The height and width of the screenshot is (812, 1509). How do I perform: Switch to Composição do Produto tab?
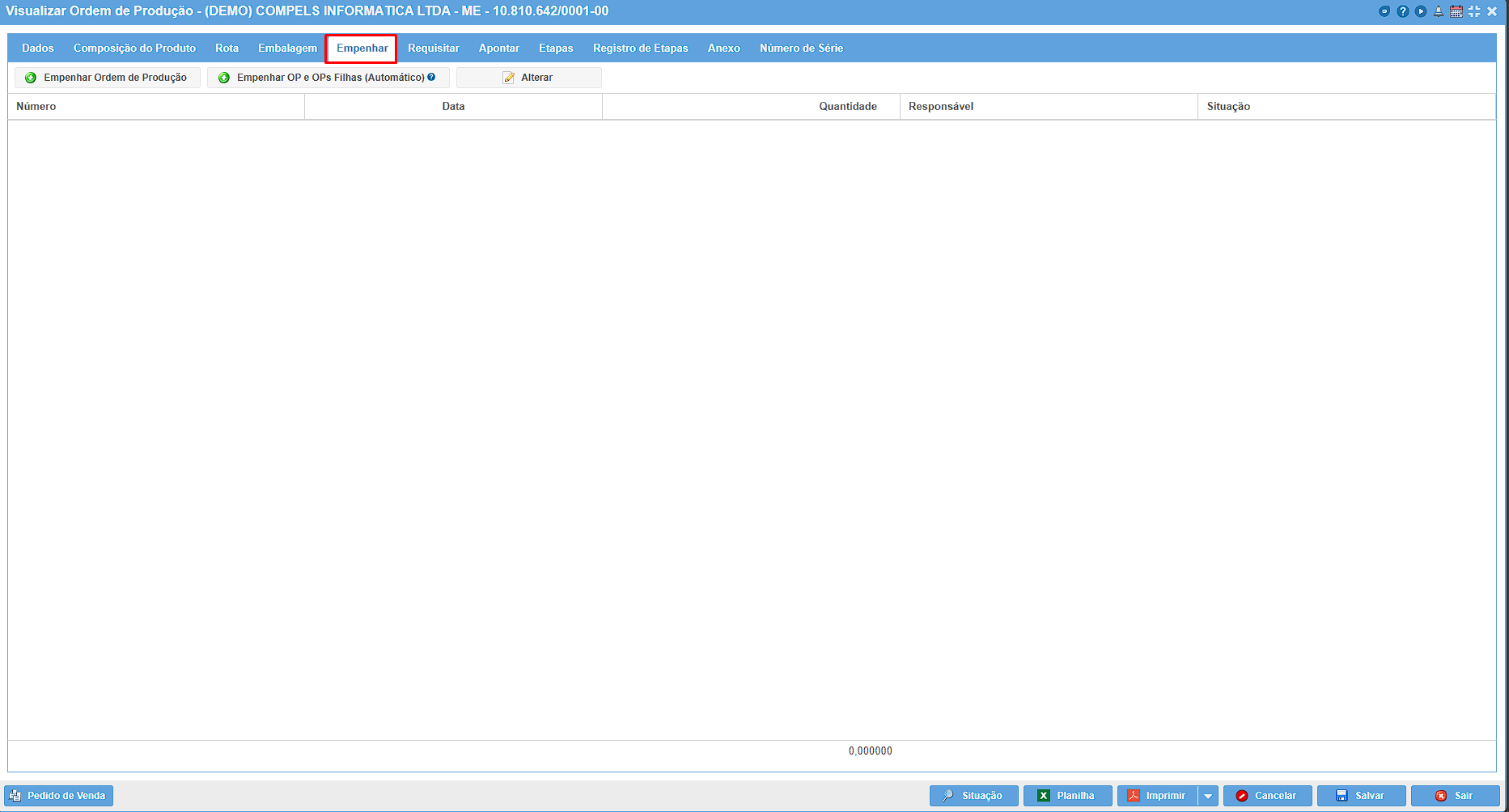pos(134,48)
